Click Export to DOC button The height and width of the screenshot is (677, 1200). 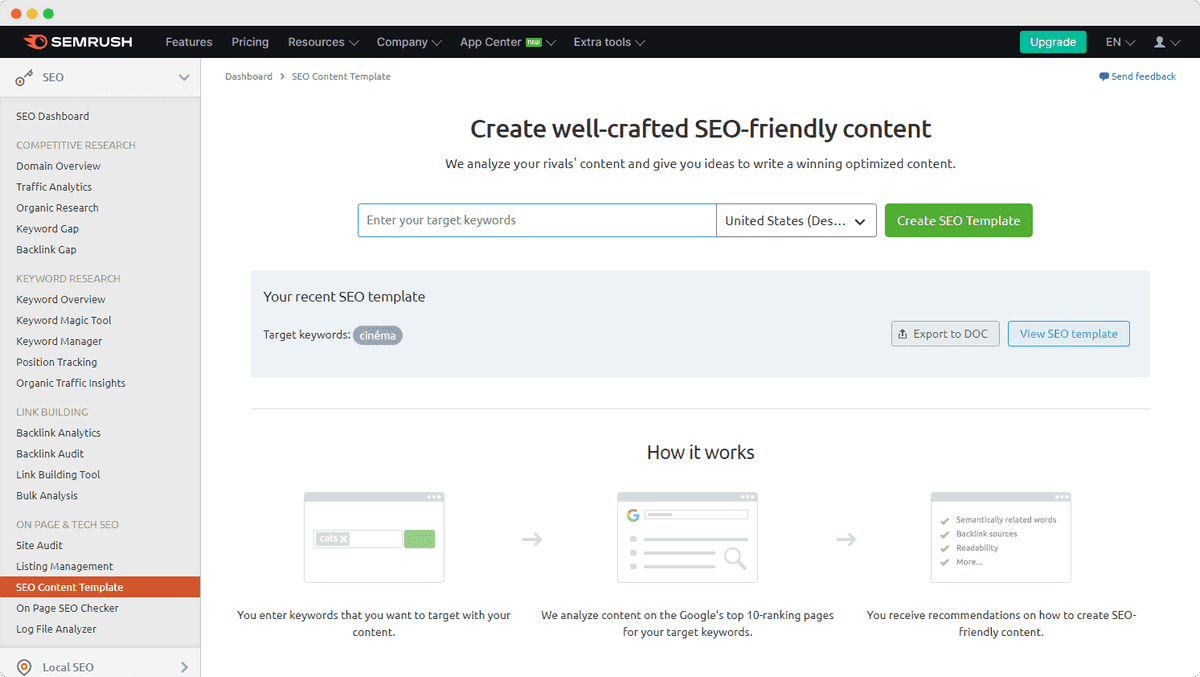click(x=945, y=334)
